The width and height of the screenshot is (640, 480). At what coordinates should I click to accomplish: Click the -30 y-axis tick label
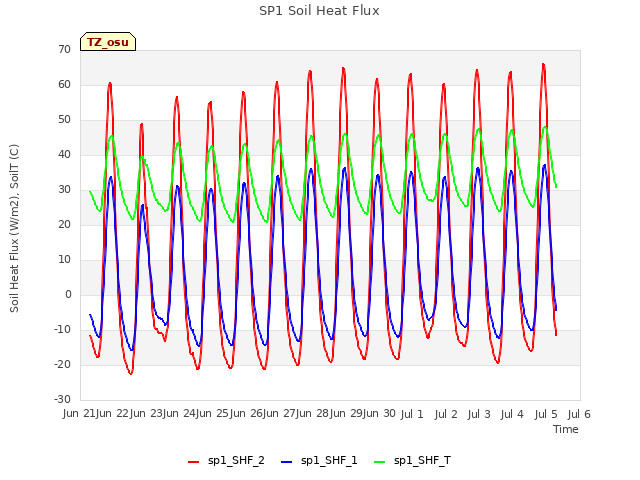coord(62,399)
